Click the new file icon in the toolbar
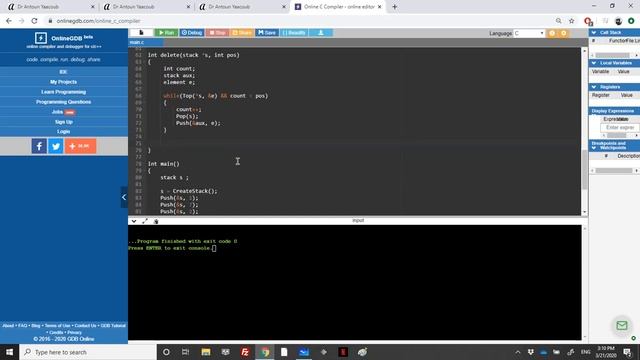 (141, 33)
